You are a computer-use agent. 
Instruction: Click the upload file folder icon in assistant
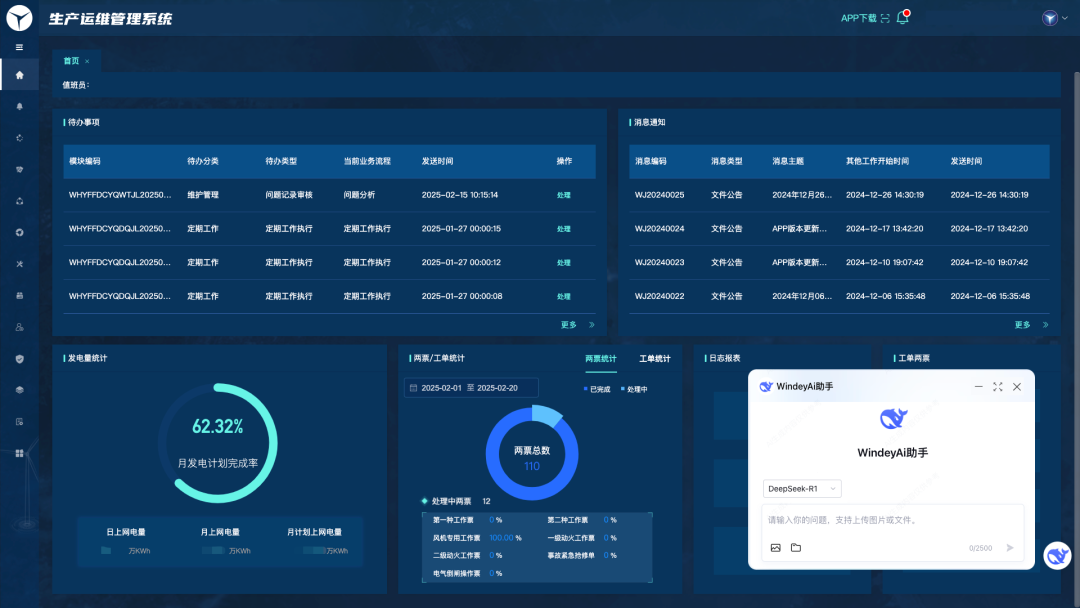(x=796, y=548)
